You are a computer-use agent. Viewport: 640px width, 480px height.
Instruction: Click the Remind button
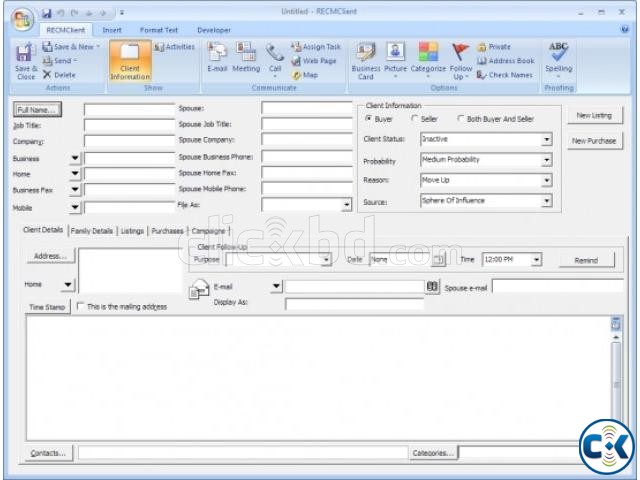click(587, 260)
